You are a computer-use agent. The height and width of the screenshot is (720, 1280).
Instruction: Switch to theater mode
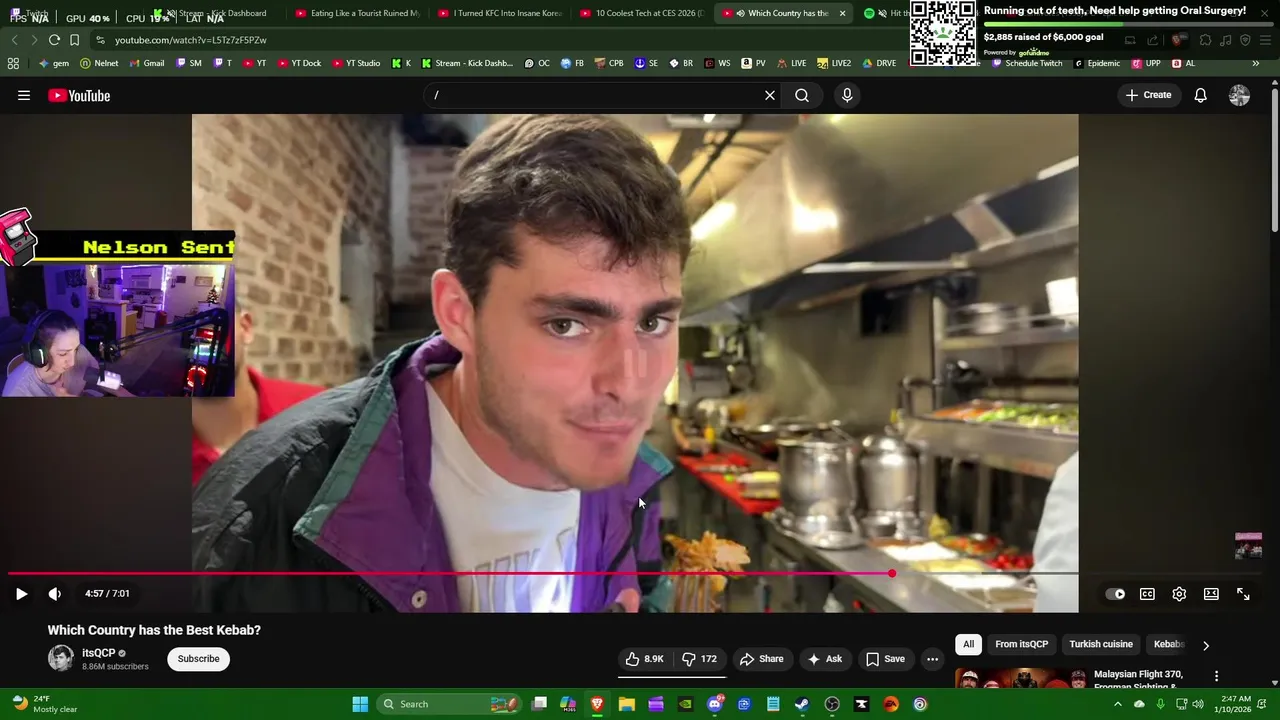(x=1211, y=594)
